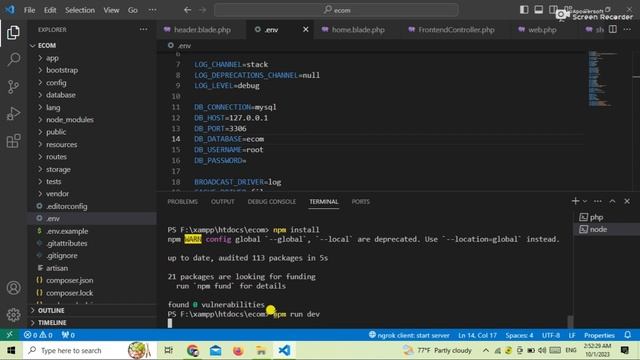Open launch profile dropdown beside plus
Image resolution: width=640 pixels, height=360 pixels.
point(585,201)
